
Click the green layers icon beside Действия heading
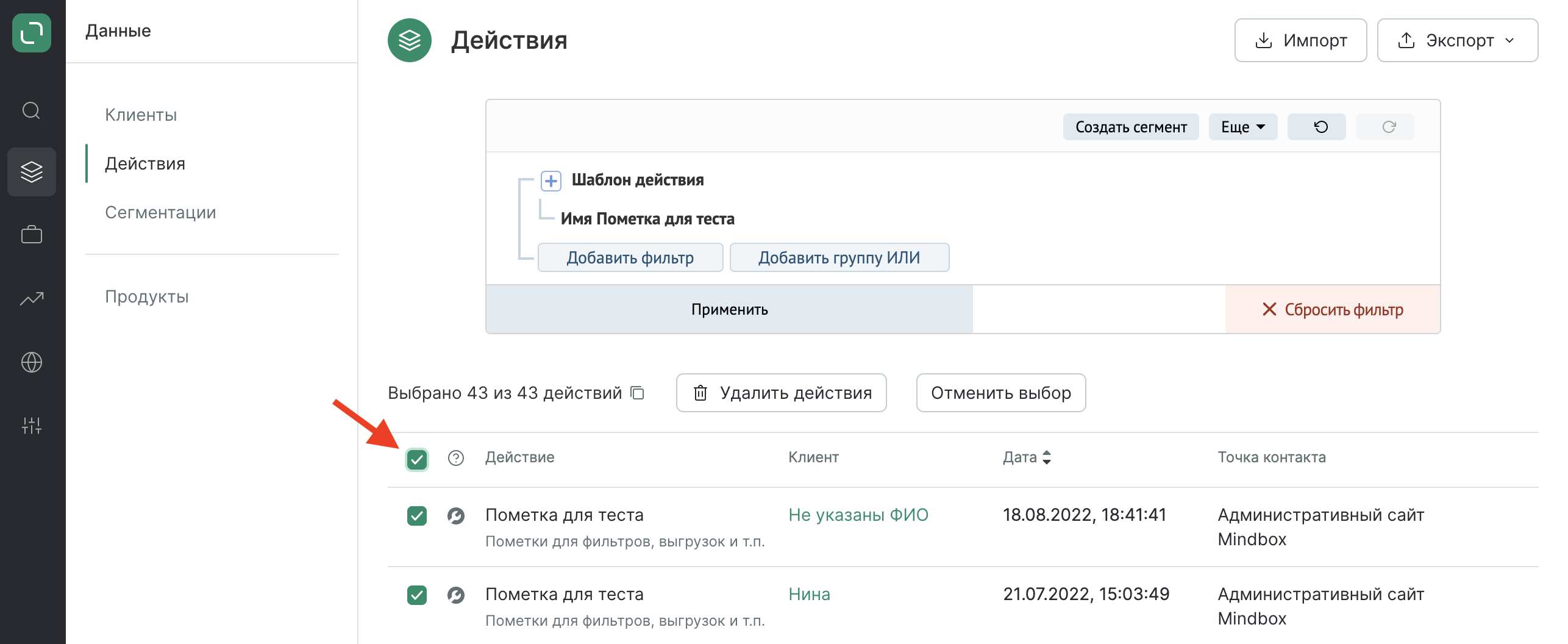tap(410, 40)
